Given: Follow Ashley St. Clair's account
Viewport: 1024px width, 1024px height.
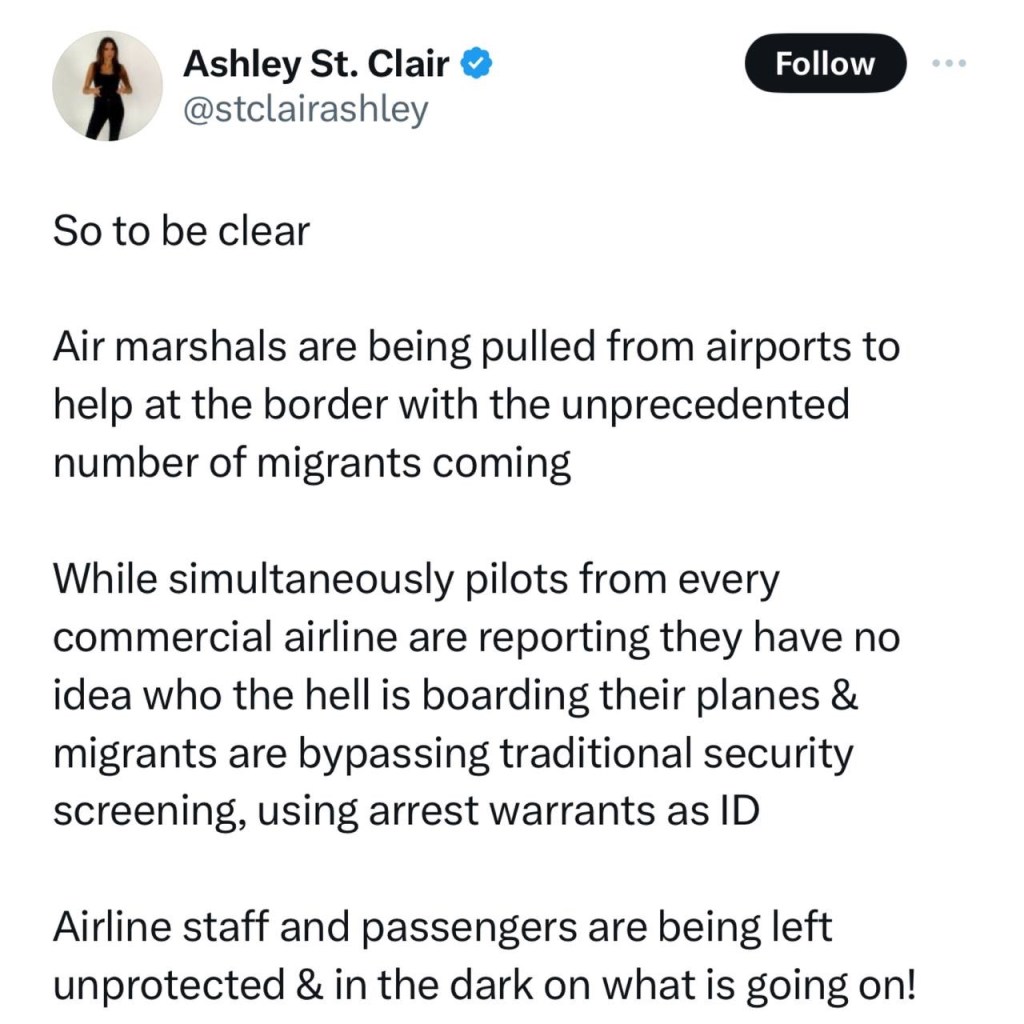Looking at the screenshot, I should [825, 63].
